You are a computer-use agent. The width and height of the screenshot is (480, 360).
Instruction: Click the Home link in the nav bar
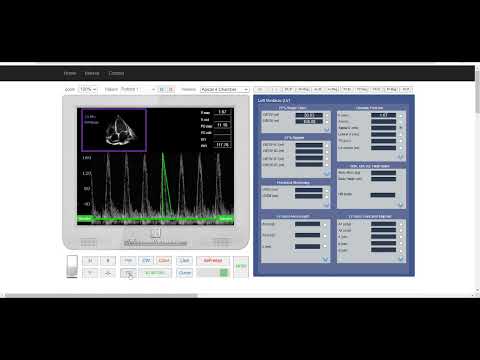coord(70,73)
